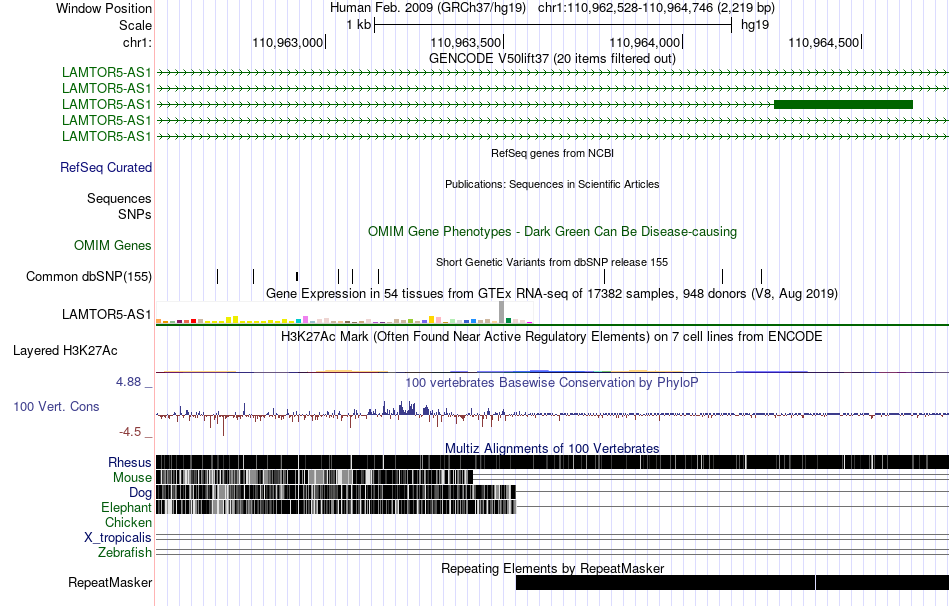Click the Human Feb. 2009 (GRCh37/hg19) position text
The width and height of the screenshot is (950, 606).
coord(429,8)
